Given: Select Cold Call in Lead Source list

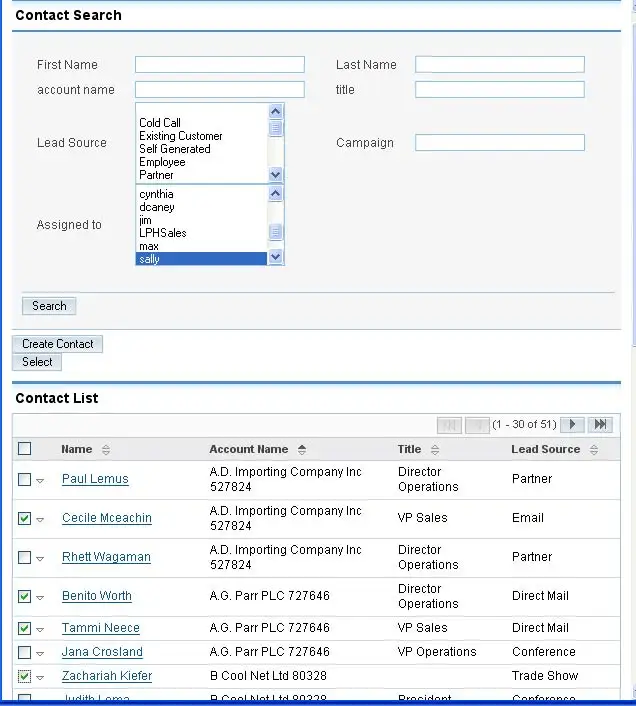Looking at the screenshot, I should tap(201, 123).
